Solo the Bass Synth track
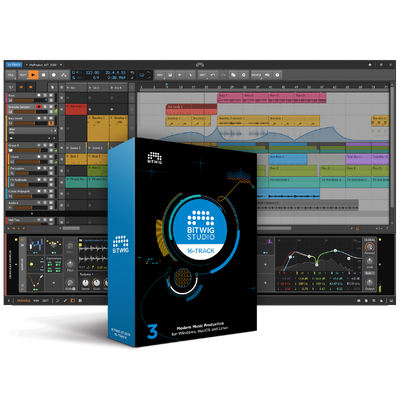Screen dimensions: 400x400 pos(45,118)
